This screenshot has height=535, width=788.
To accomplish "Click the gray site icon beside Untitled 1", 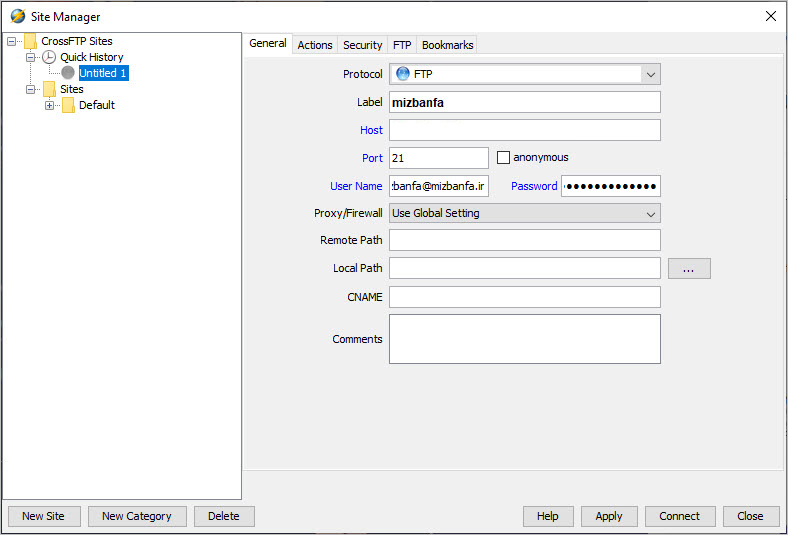I will click(x=68, y=73).
